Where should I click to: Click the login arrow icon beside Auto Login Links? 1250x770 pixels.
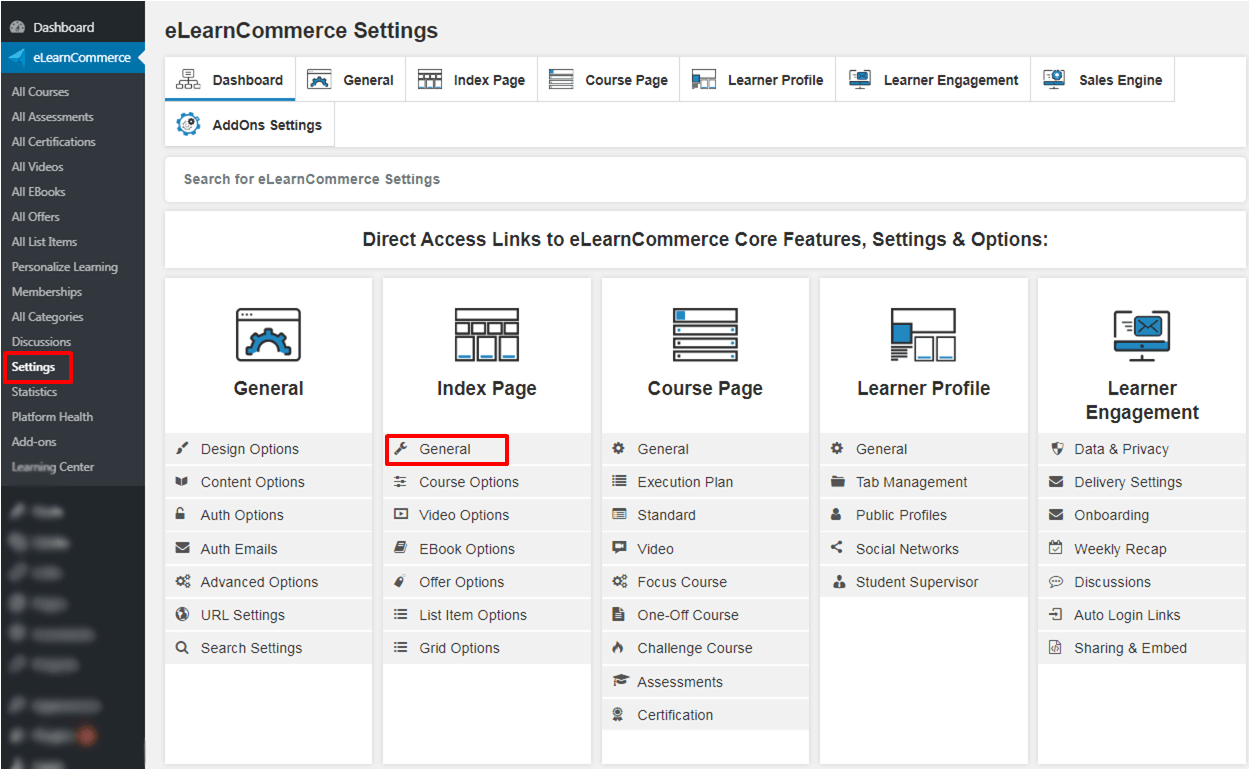tap(1056, 615)
